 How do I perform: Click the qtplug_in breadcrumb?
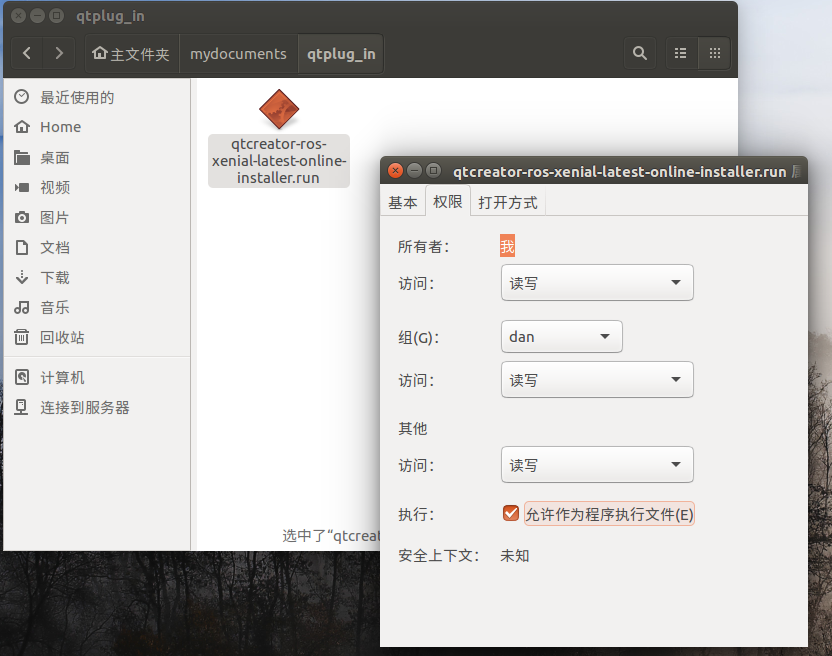point(341,54)
